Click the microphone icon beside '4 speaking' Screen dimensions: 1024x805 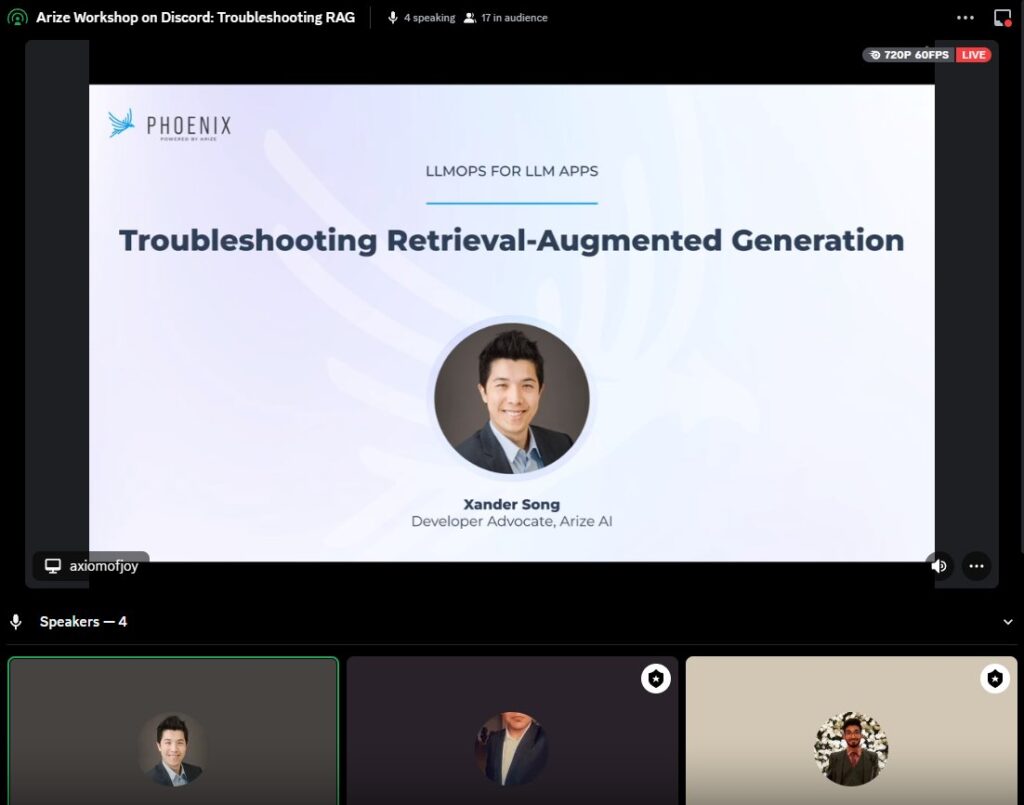click(x=394, y=17)
